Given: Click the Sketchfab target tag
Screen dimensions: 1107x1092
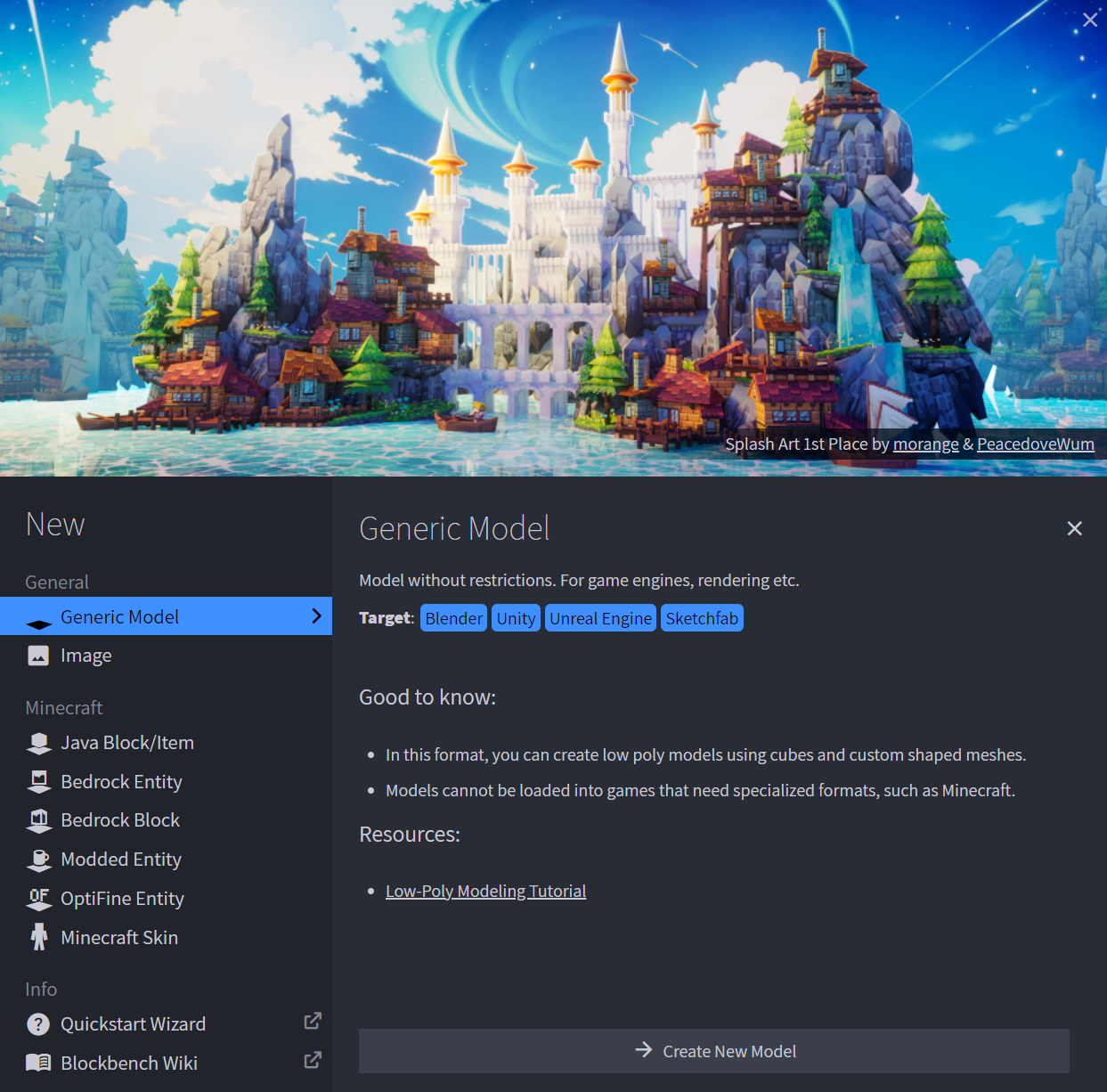Looking at the screenshot, I should click(702, 618).
